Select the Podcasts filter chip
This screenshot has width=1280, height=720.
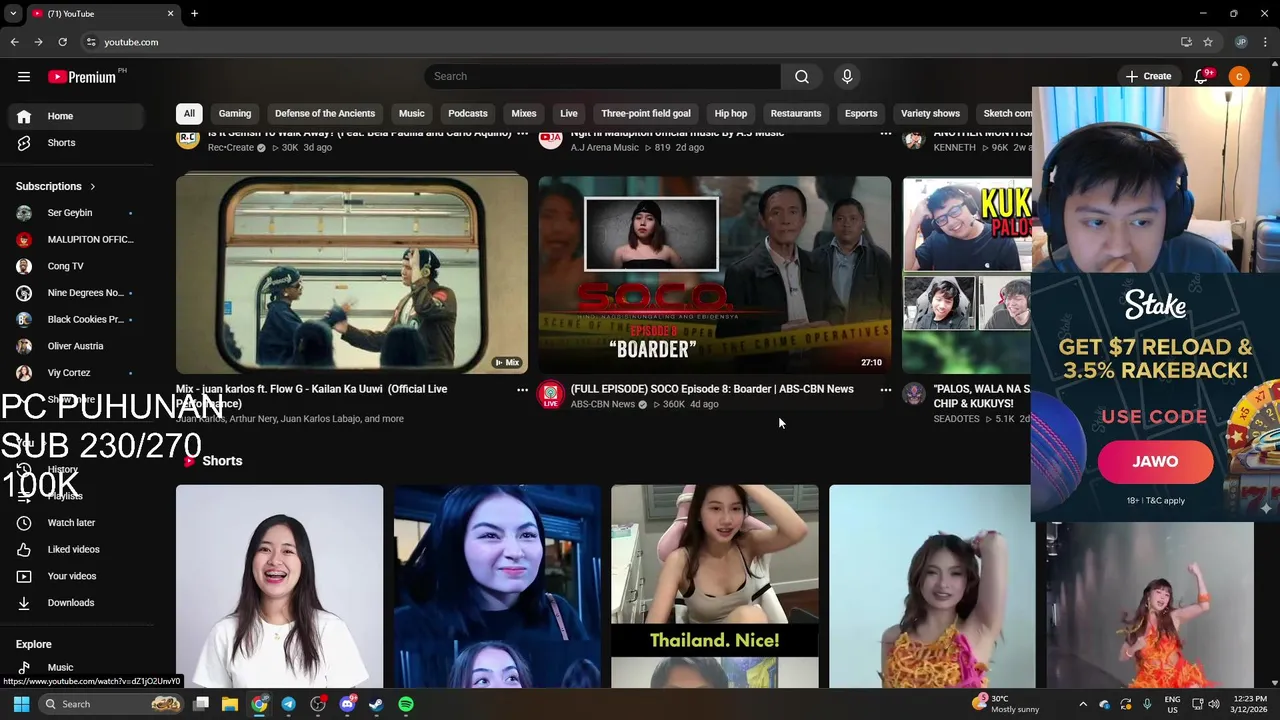click(x=468, y=113)
